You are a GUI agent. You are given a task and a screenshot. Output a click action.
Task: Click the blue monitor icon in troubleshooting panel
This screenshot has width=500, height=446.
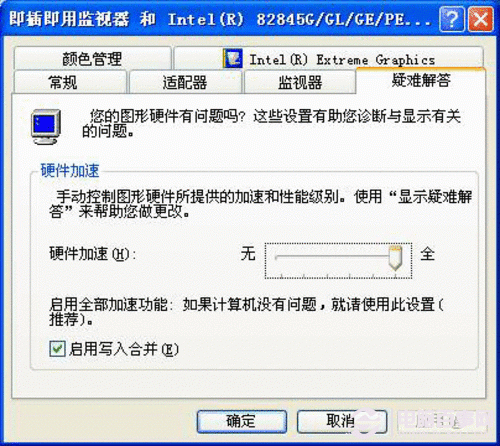tap(46, 127)
